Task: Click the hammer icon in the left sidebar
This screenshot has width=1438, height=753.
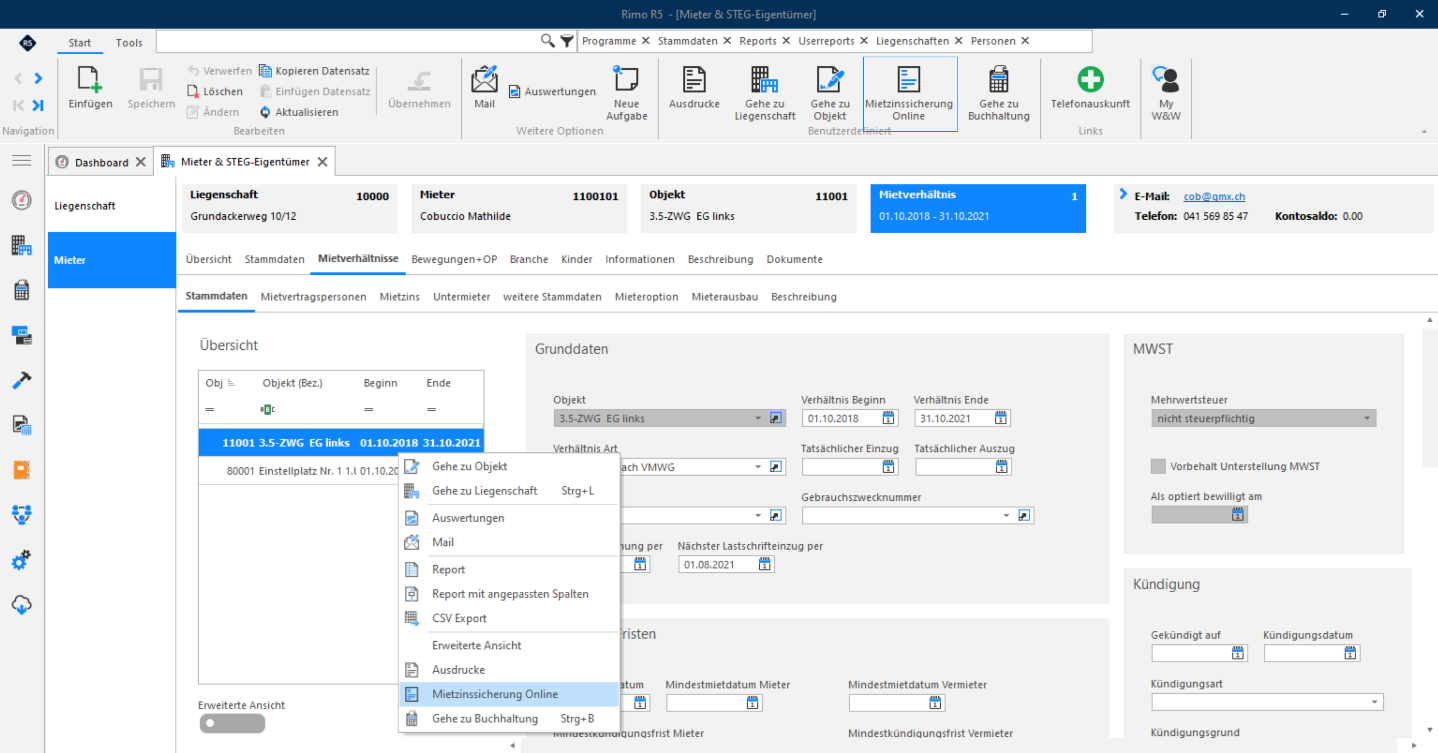Action: (x=21, y=380)
